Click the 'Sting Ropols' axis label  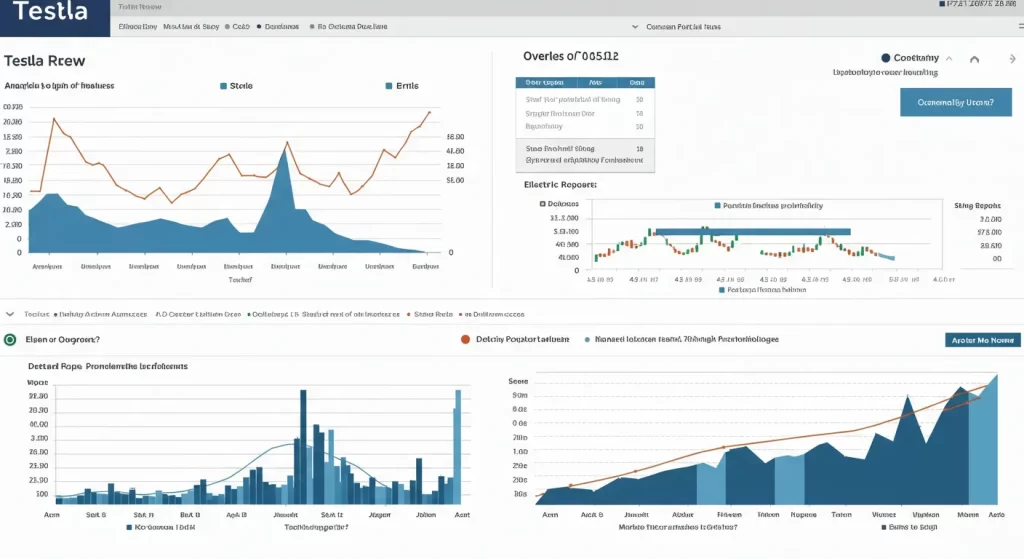(978, 206)
